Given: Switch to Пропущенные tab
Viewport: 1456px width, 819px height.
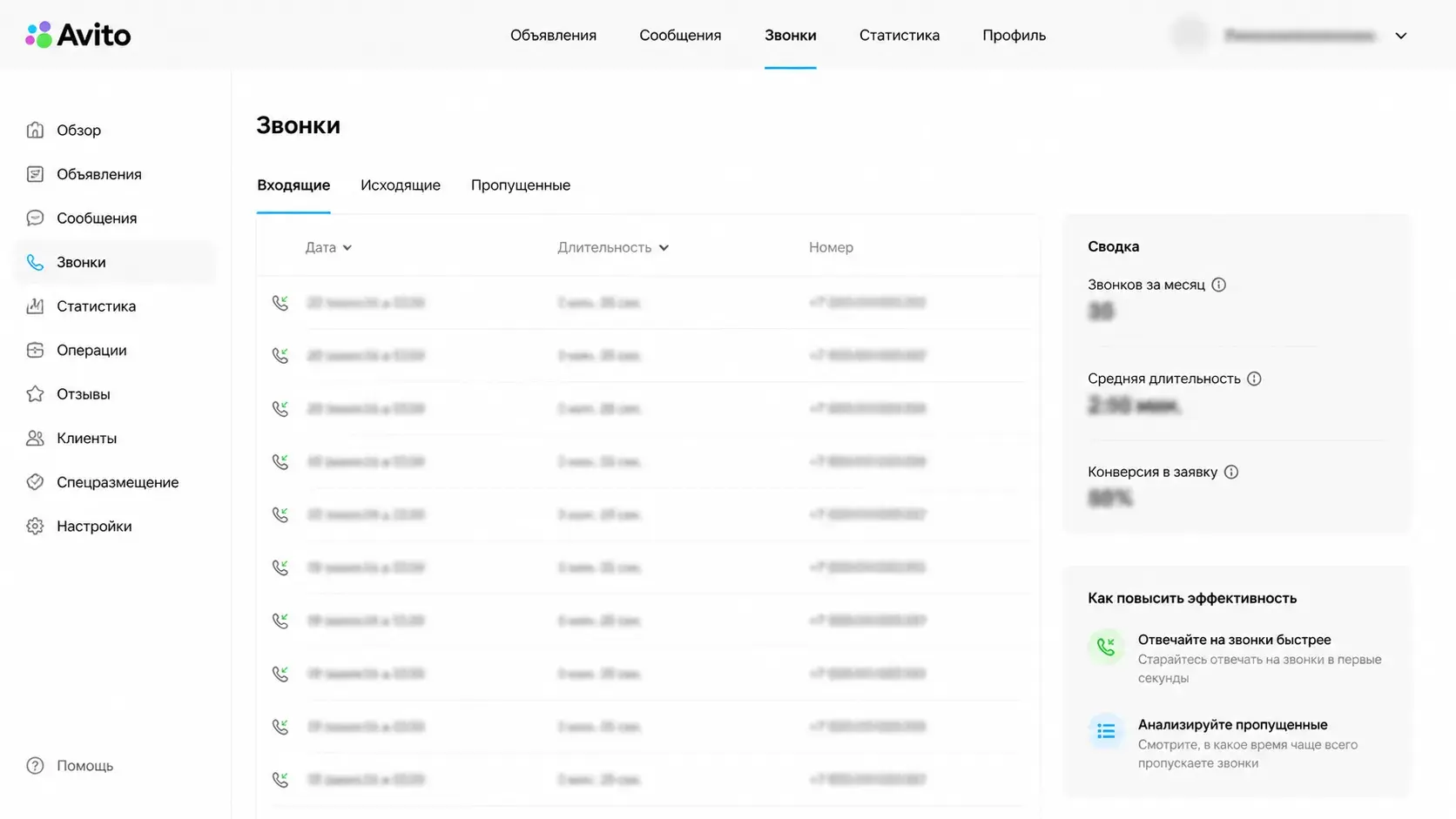Looking at the screenshot, I should [x=521, y=185].
